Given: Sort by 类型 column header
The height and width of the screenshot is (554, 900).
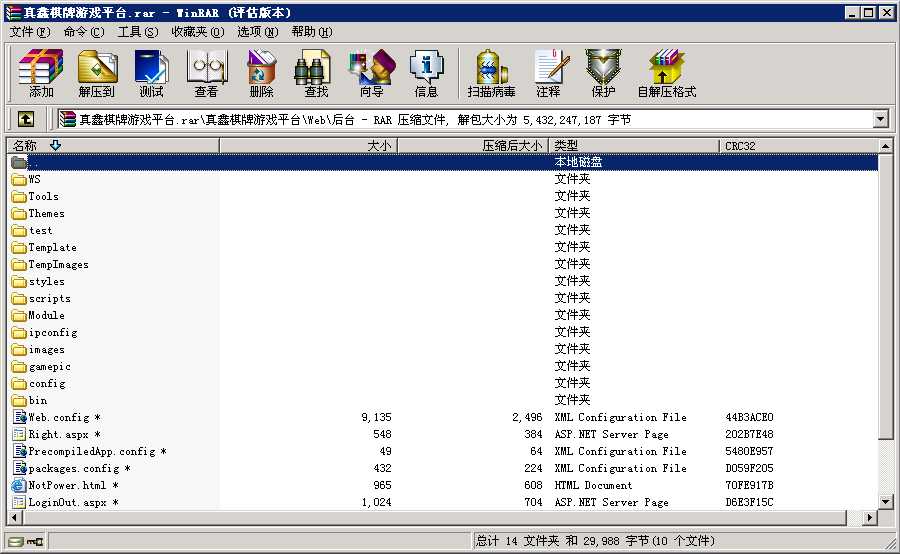Looking at the screenshot, I should pyautogui.click(x=634, y=146).
